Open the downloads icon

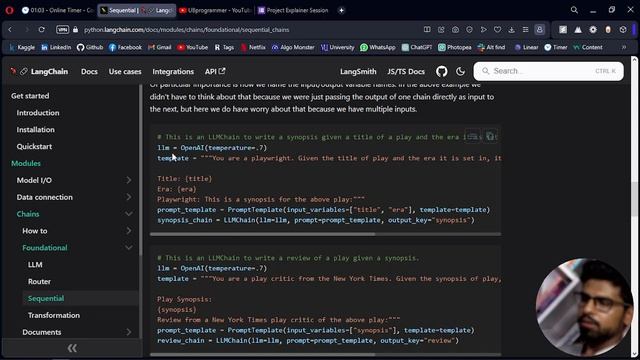pyautogui.click(x=511, y=29)
